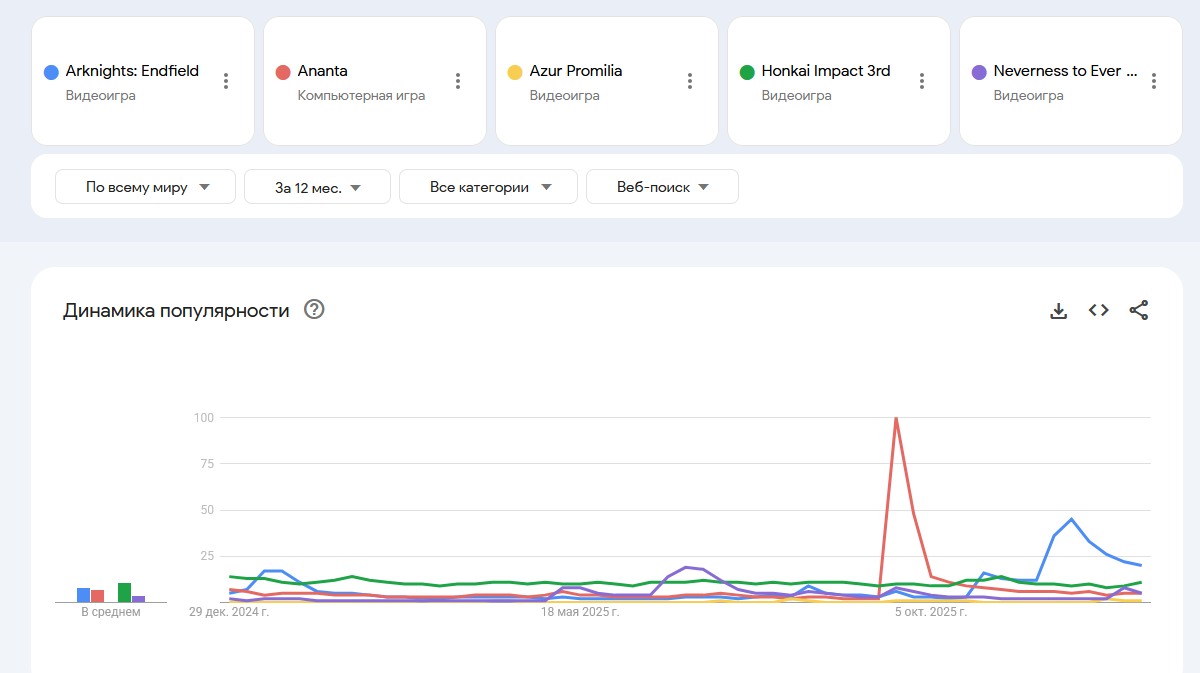Download the interest over time CSV
The width and height of the screenshot is (1200, 673).
coord(1059,310)
